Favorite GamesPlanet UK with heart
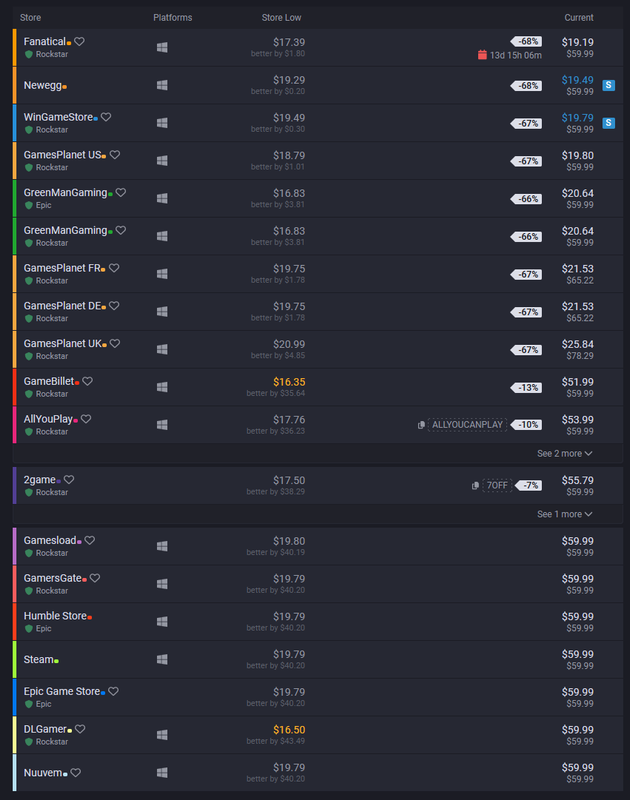630x800 pixels. point(115,344)
